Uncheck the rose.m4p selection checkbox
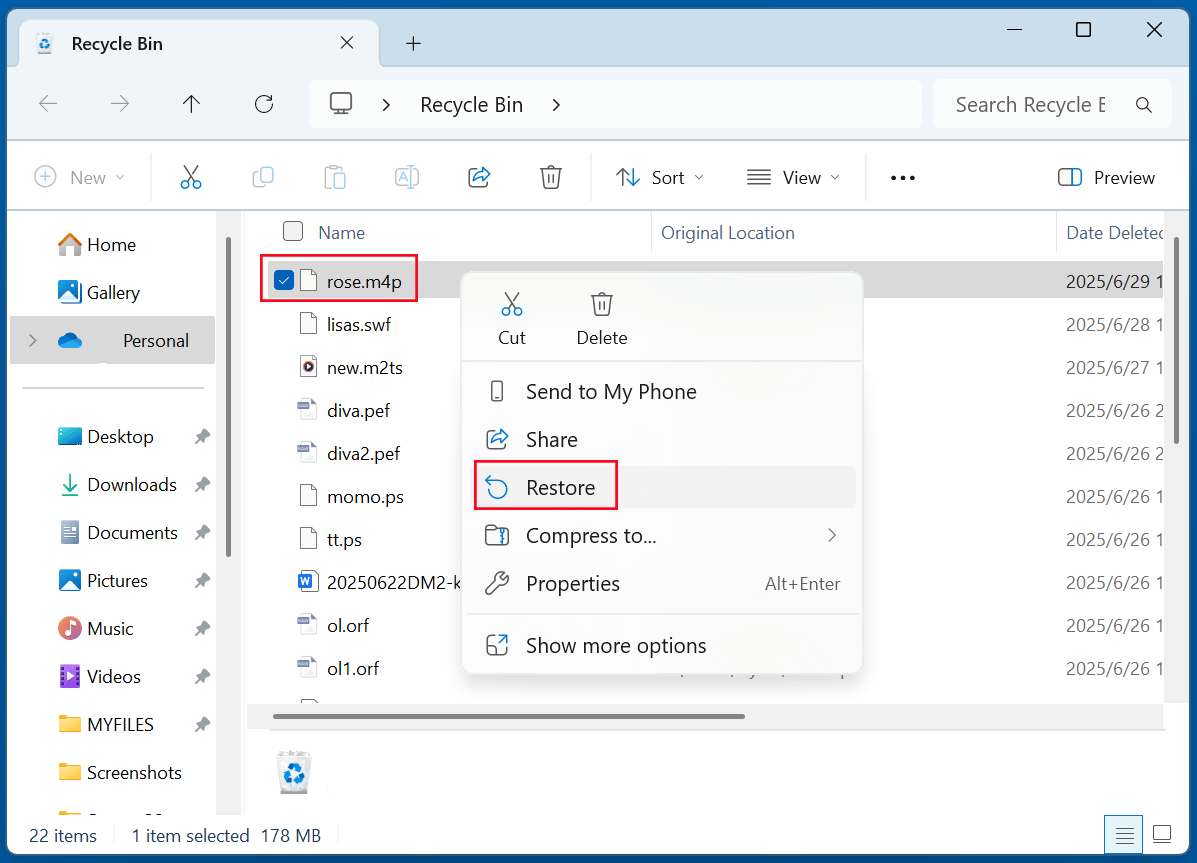This screenshot has width=1197, height=863. [x=284, y=280]
